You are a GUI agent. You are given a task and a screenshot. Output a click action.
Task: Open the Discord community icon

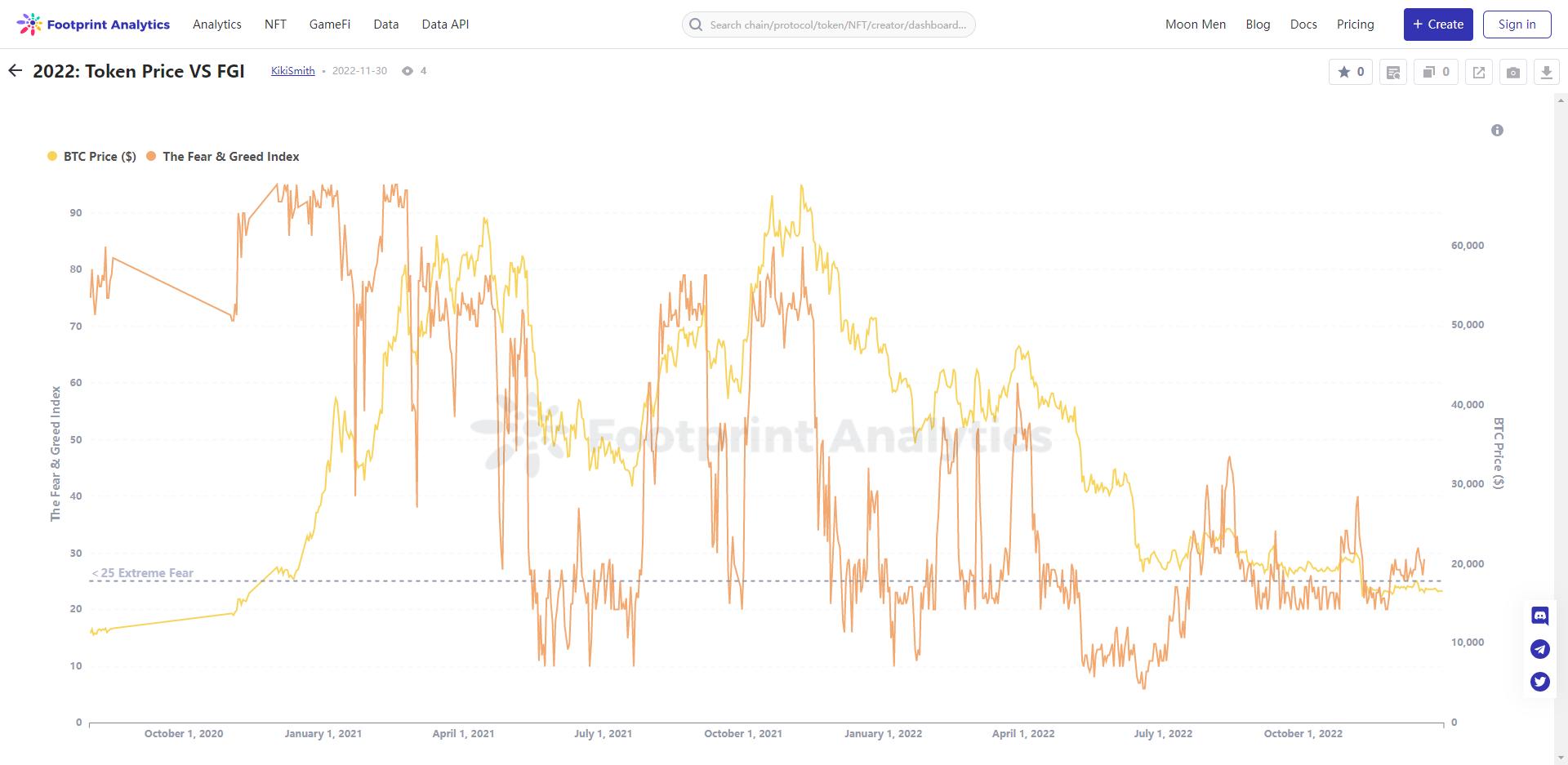(x=1539, y=616)
